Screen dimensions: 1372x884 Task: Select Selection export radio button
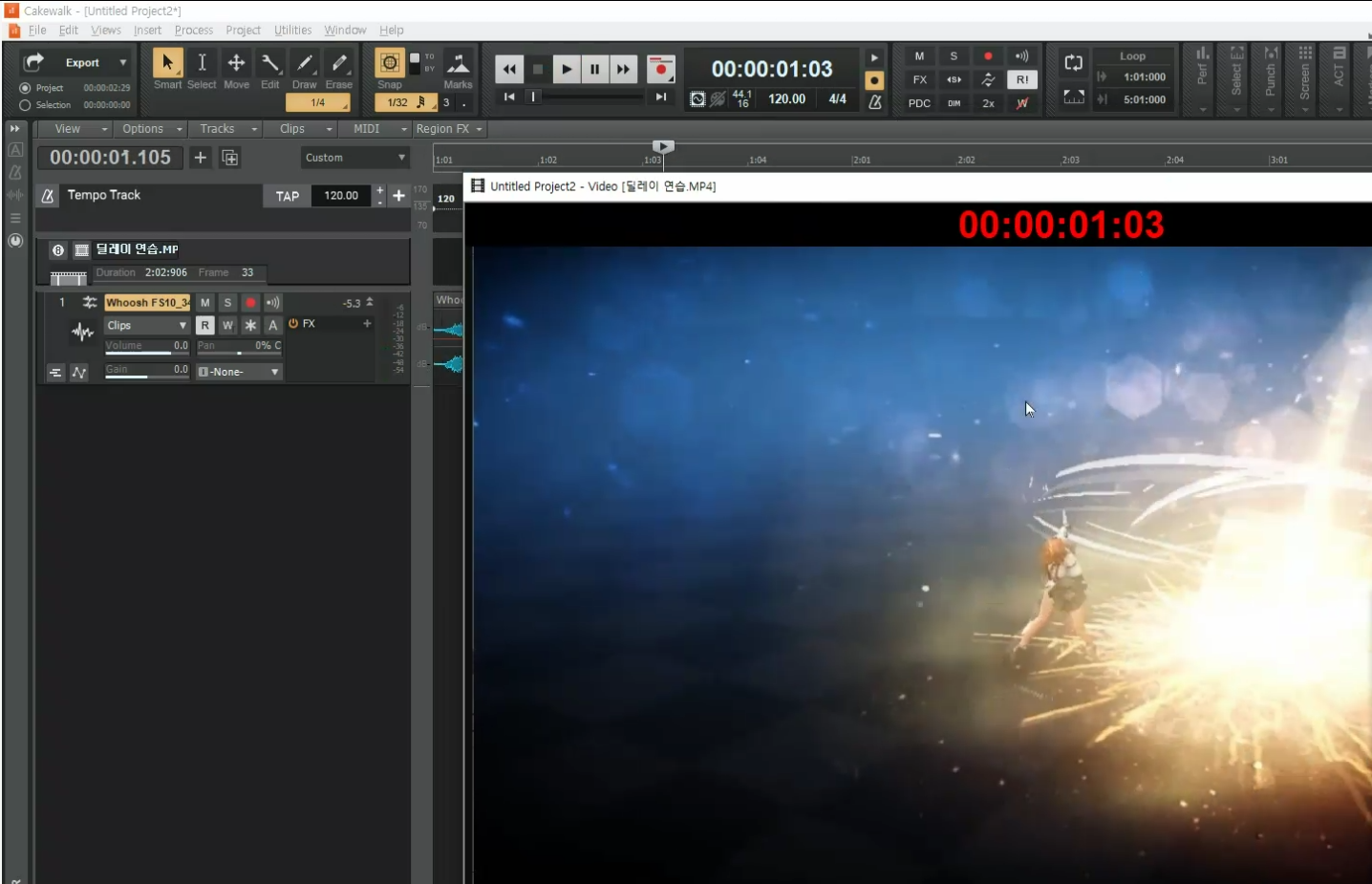tap(25, 105)
